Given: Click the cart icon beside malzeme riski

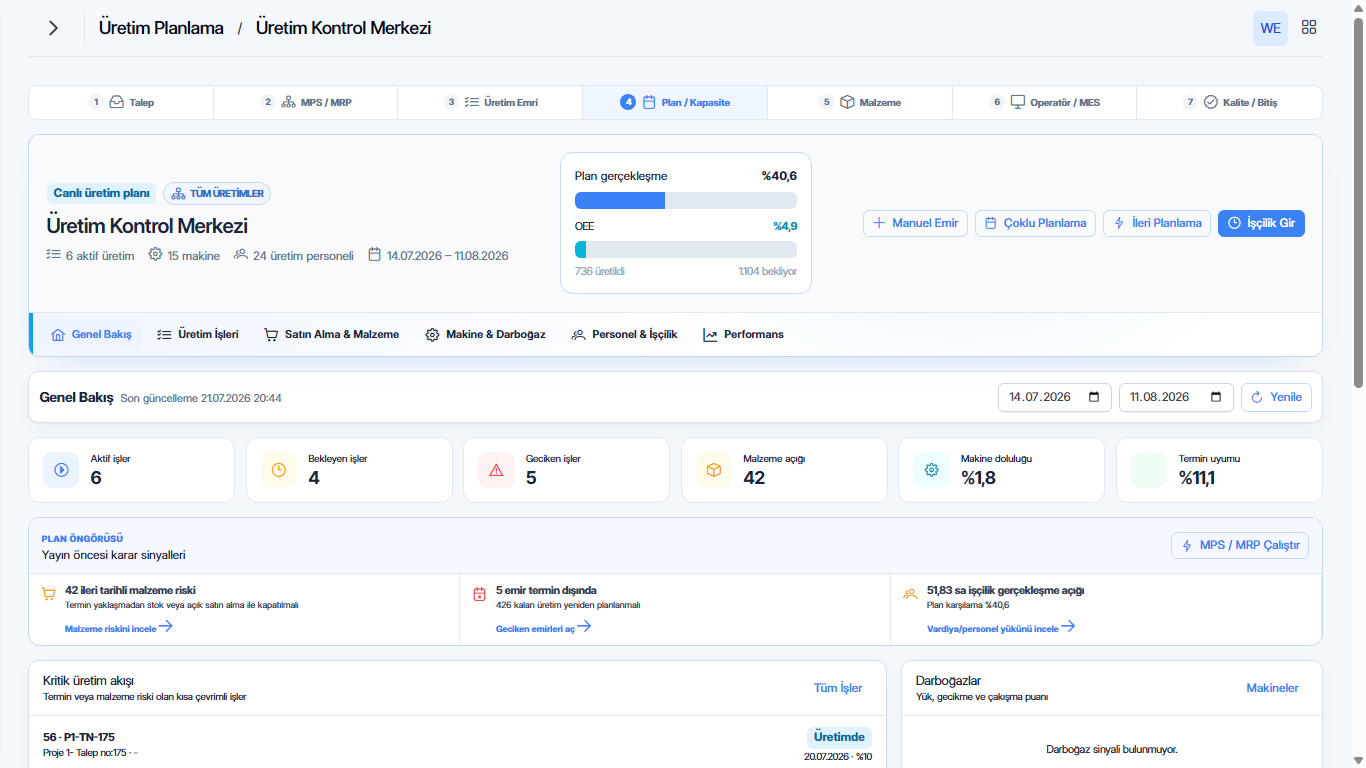Looking at the screenshot, I should coord(48,594).
